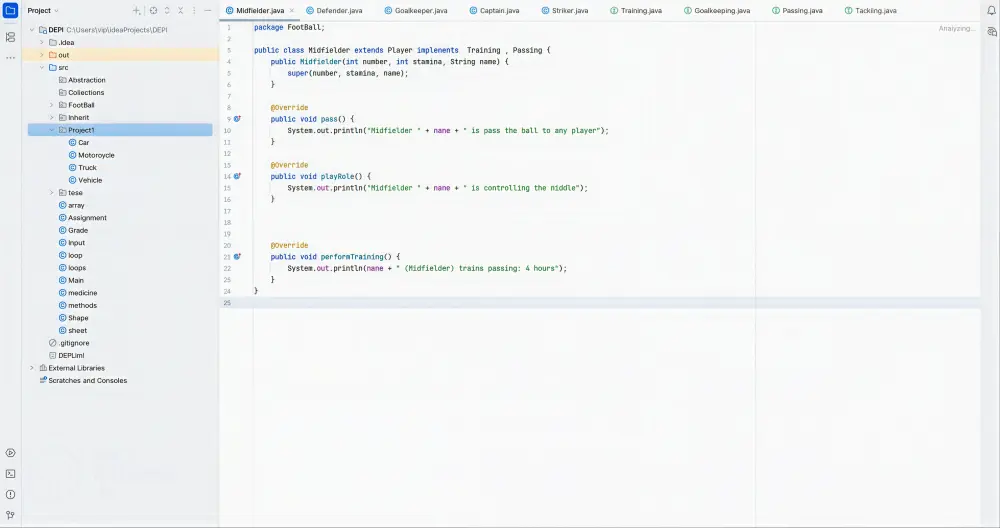Collapse the DEPI root node
1000x528 pixels.
(32, 29)
